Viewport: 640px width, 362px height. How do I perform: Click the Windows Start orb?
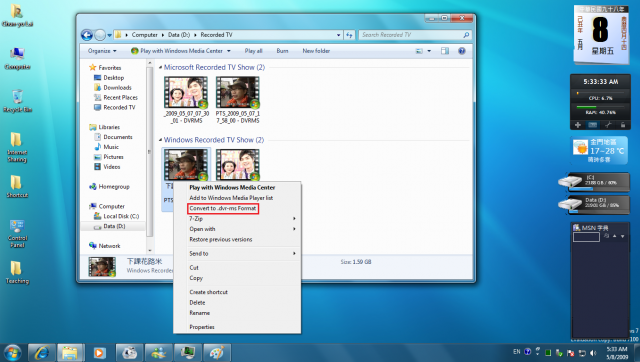coord(12,353)
